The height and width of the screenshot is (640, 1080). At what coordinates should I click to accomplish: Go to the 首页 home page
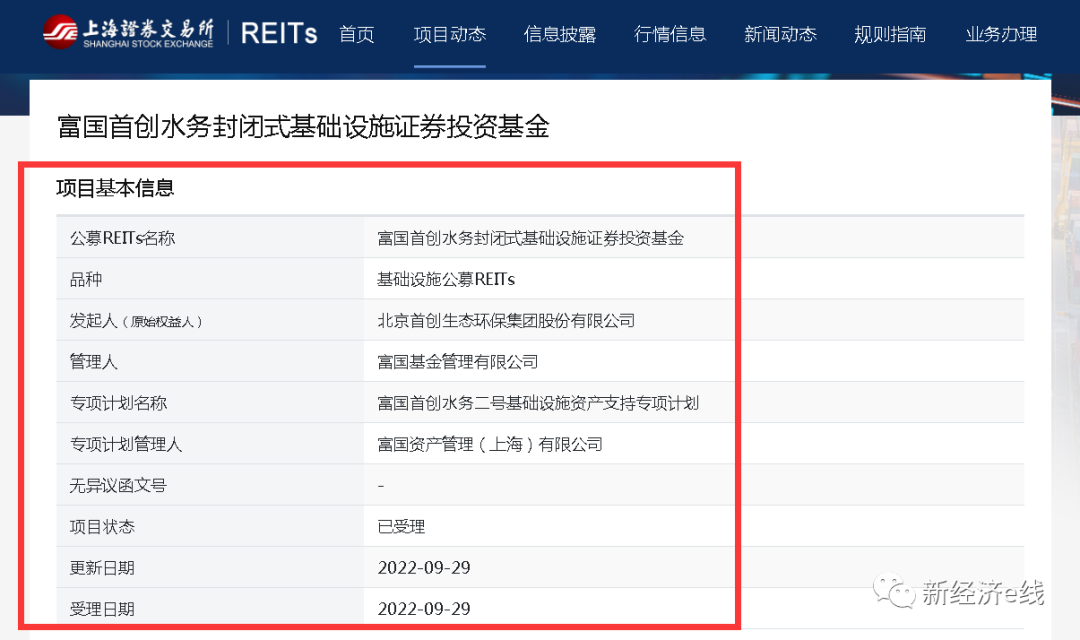pos(357,34)
